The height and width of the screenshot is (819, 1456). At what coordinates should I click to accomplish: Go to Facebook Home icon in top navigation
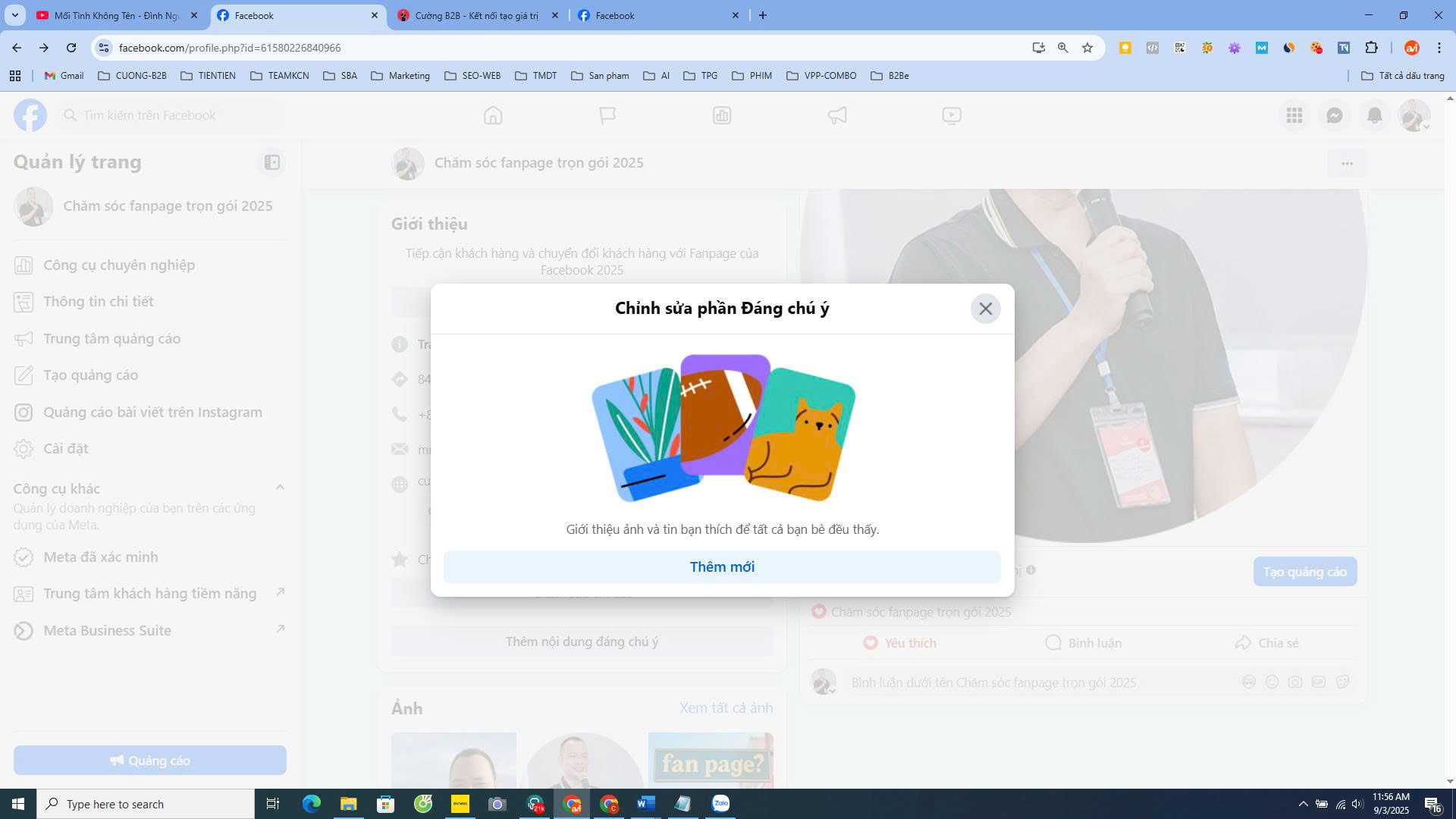pos(493,115)
